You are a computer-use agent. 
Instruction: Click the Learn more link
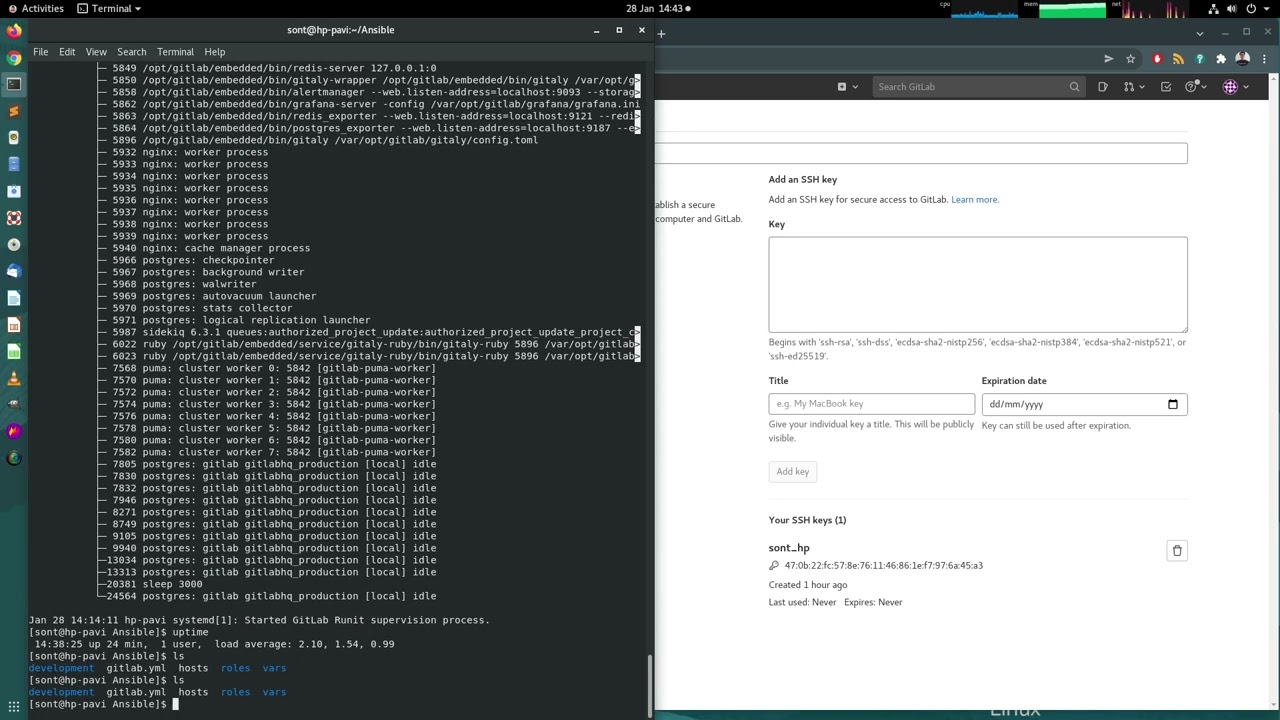click(974, 200)
